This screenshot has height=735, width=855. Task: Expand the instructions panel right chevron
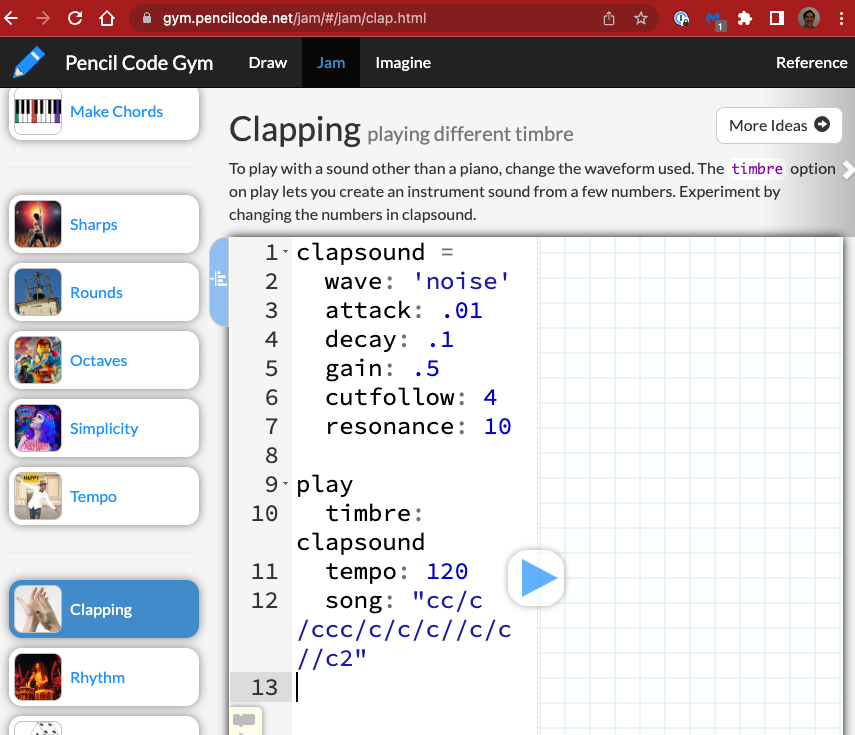coord(848,169)
